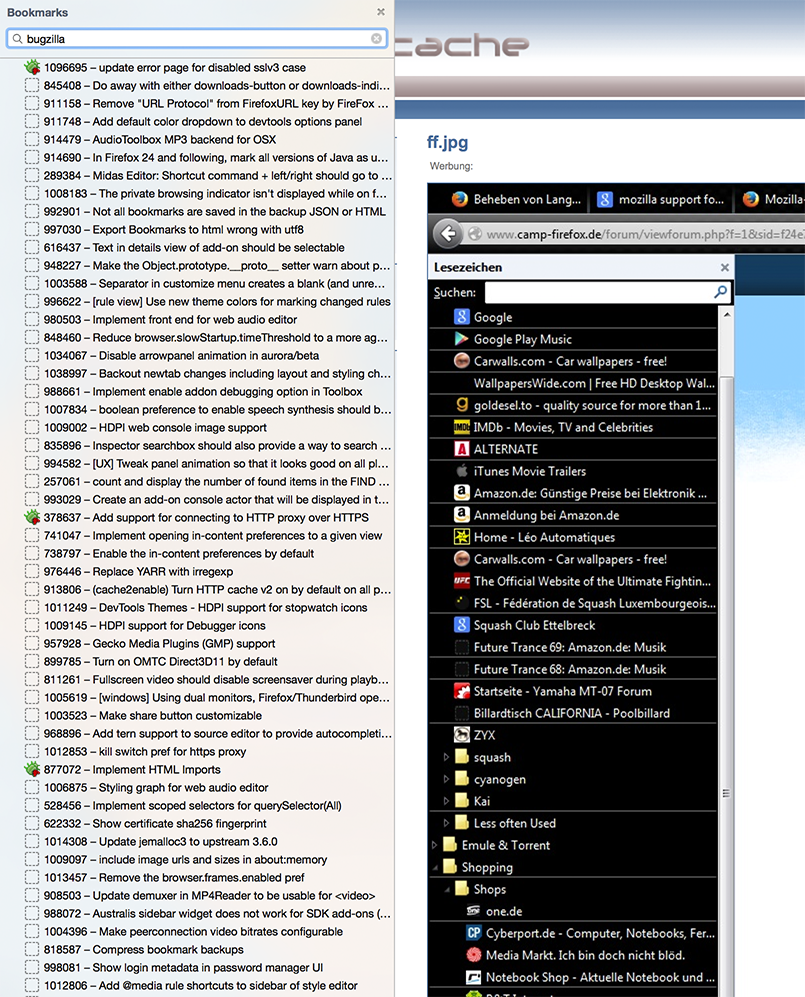The height and width of the screenshot is (997, 805).
Task: Click the Cyberport.de CP favicon
Action: pyautogui.click(x=474, y=933)
